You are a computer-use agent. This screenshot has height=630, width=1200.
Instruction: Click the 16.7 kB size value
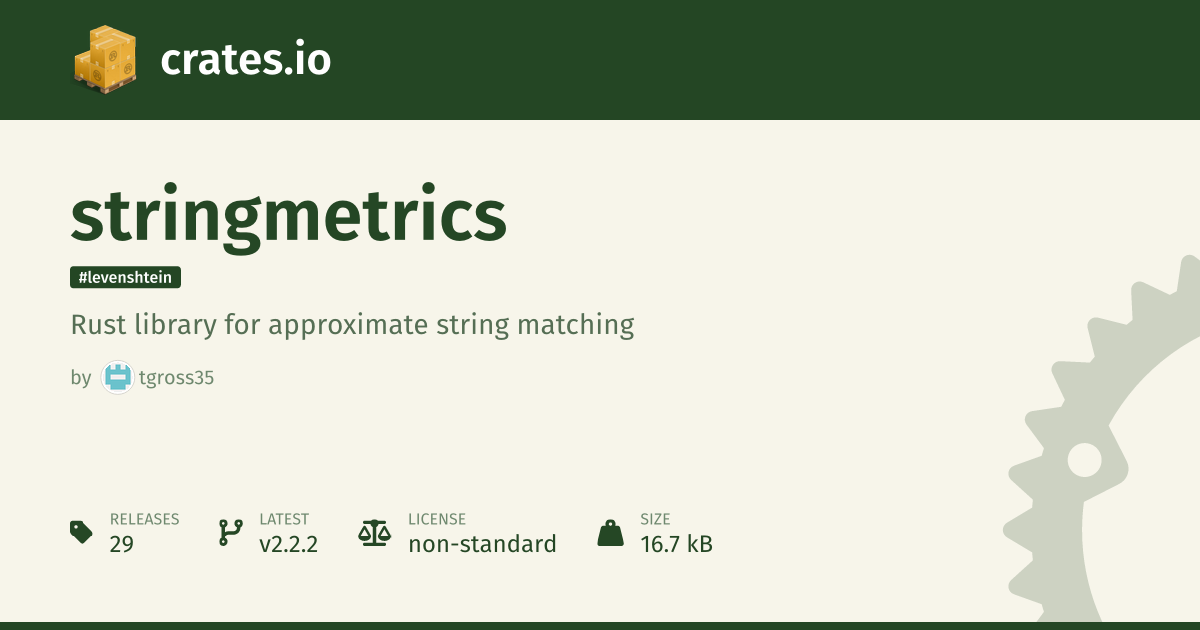(x=676, y=545)
